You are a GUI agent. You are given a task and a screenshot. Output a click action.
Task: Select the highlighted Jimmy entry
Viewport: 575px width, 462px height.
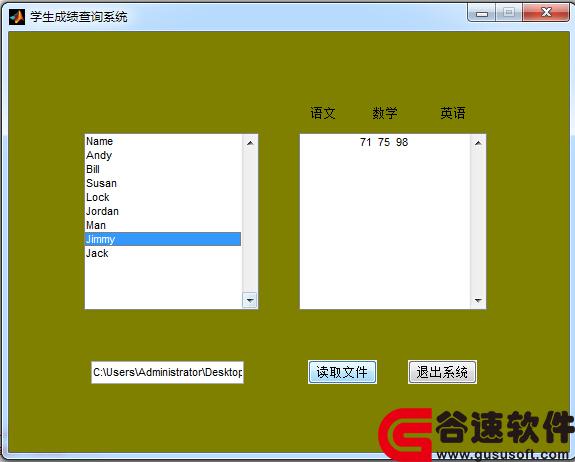[163, 239]
